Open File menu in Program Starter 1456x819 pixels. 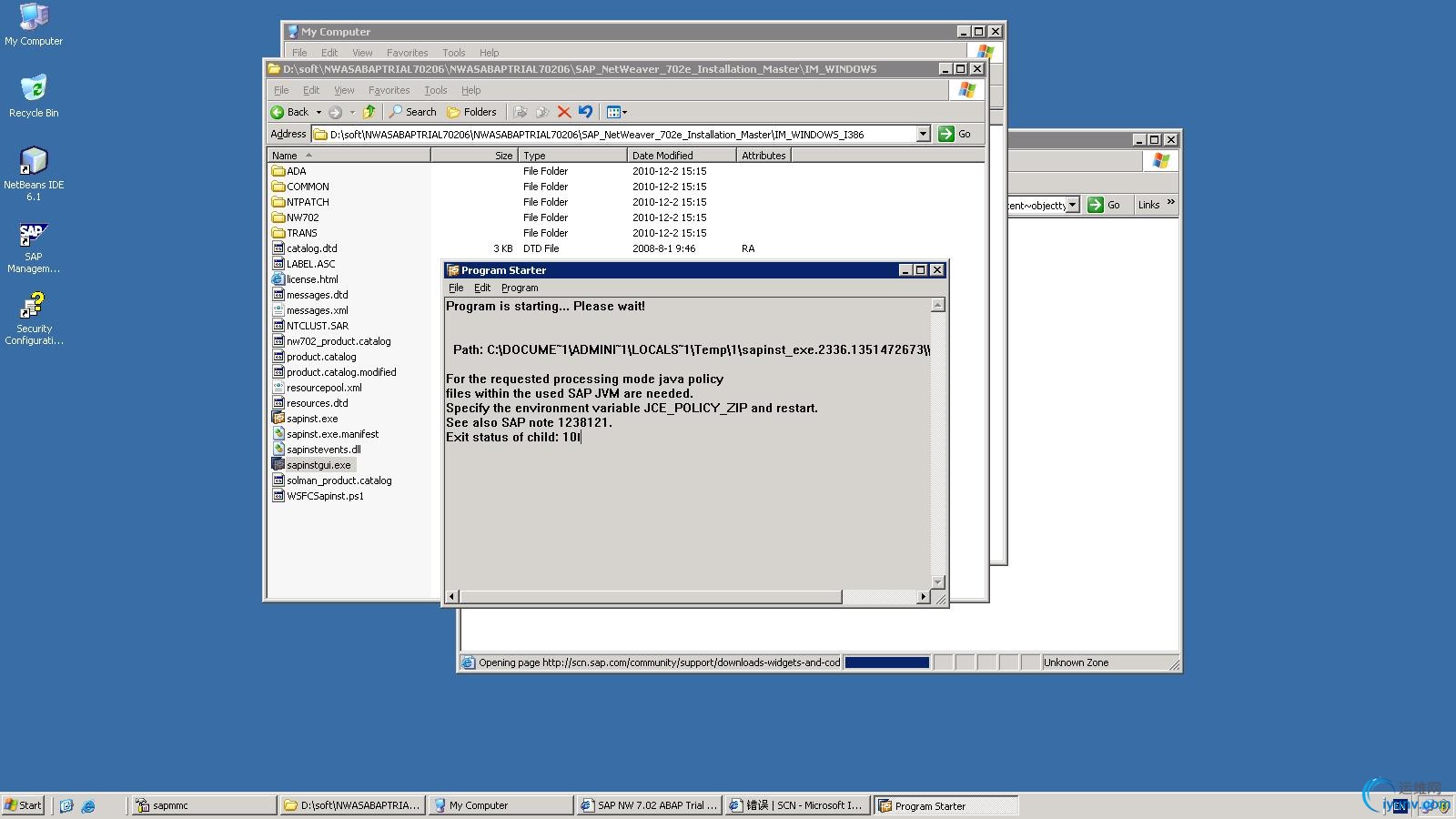(x=456, y=288)
